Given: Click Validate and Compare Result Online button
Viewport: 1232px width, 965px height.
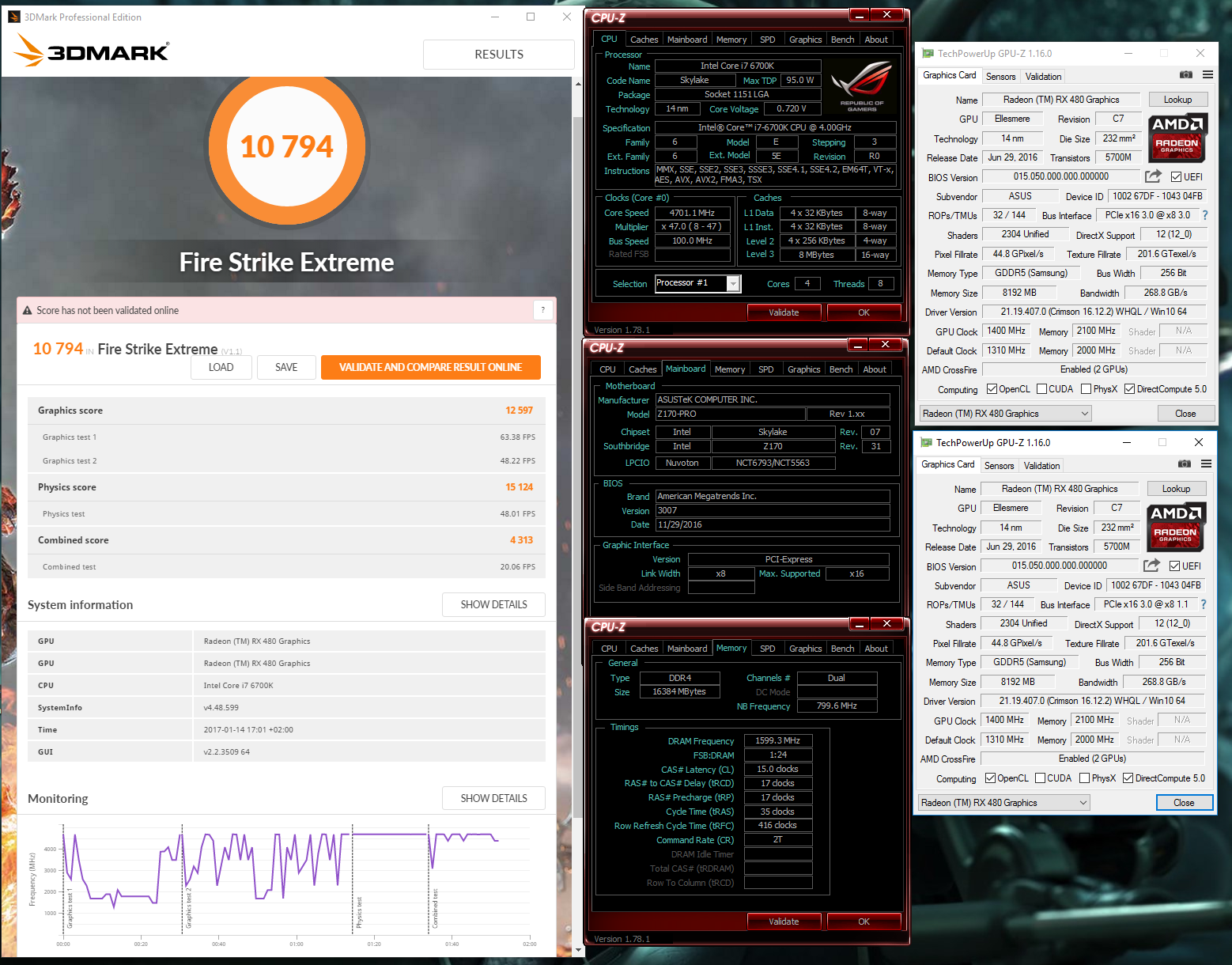Looking at the screenshot, I should click(430, 367).
